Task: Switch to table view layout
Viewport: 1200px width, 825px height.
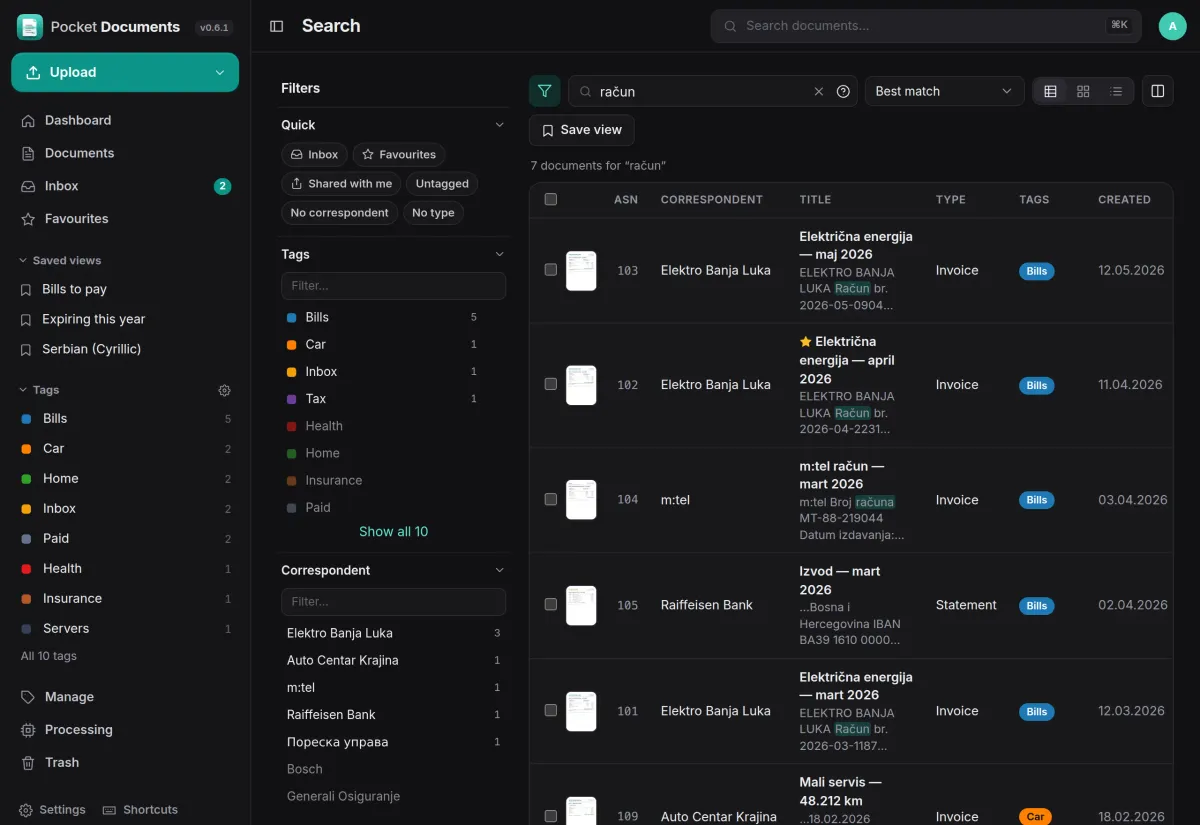Action: point(1050,91)
